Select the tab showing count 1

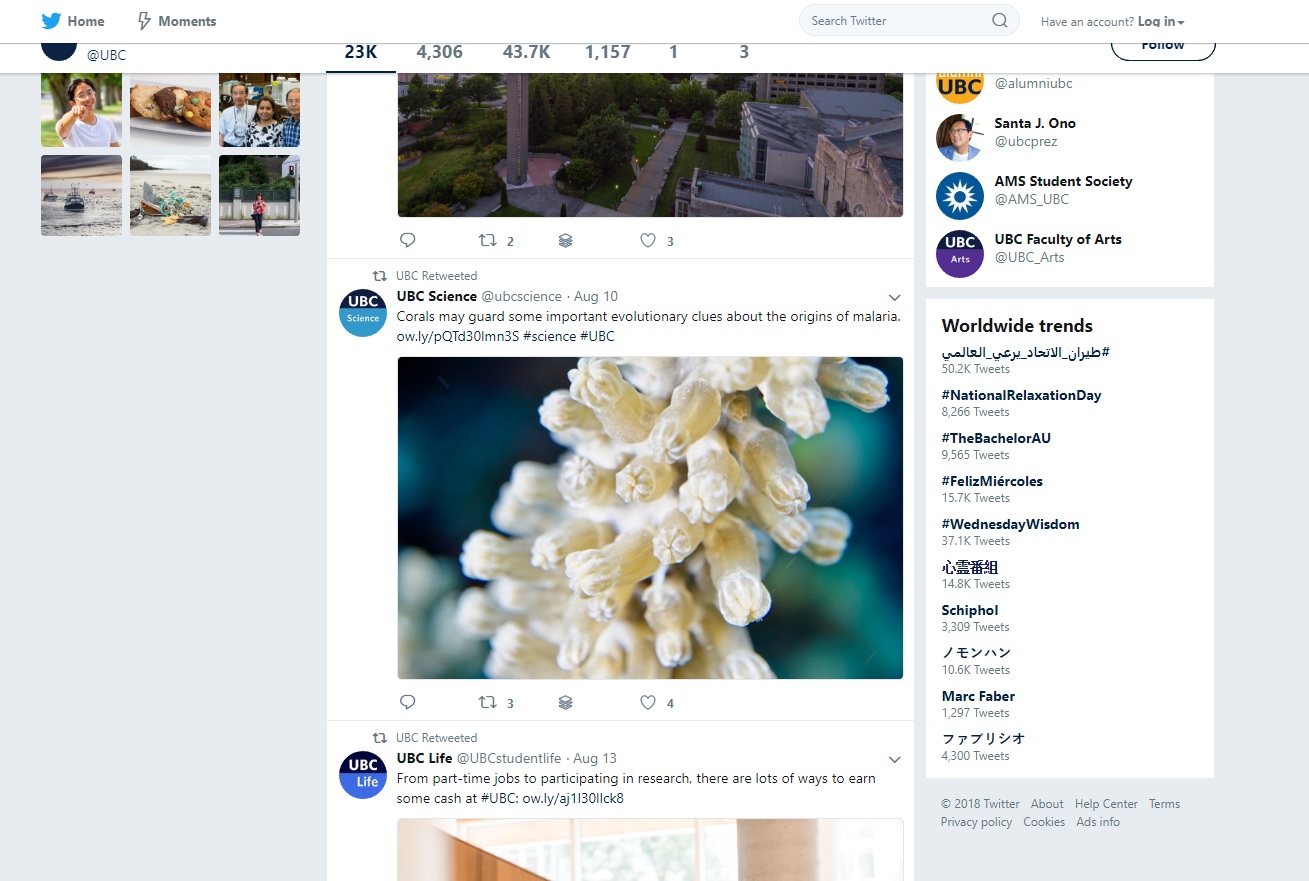[x=674, y=53]
